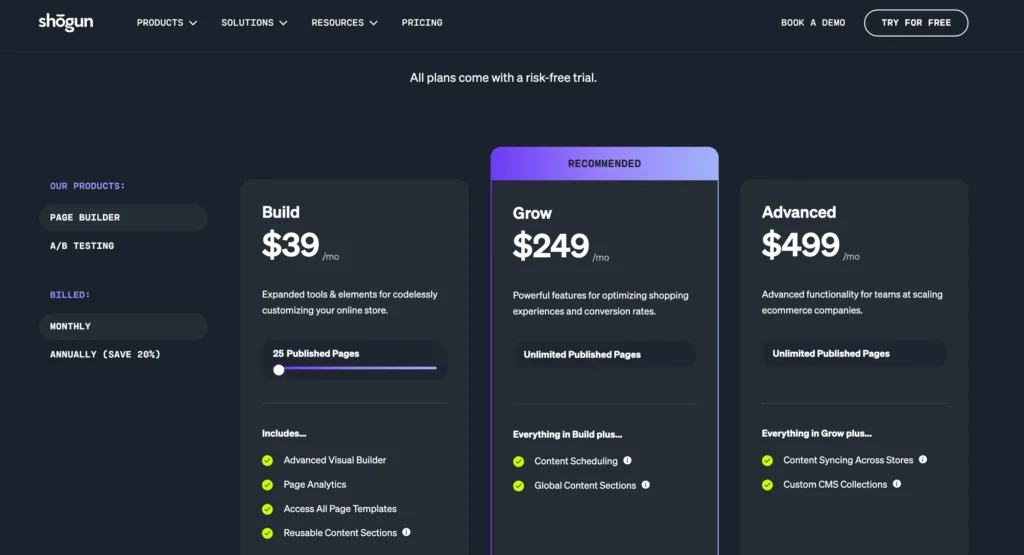Go to the Pricing page link
Screen dimensions: 1024x555
coord(422,23)
